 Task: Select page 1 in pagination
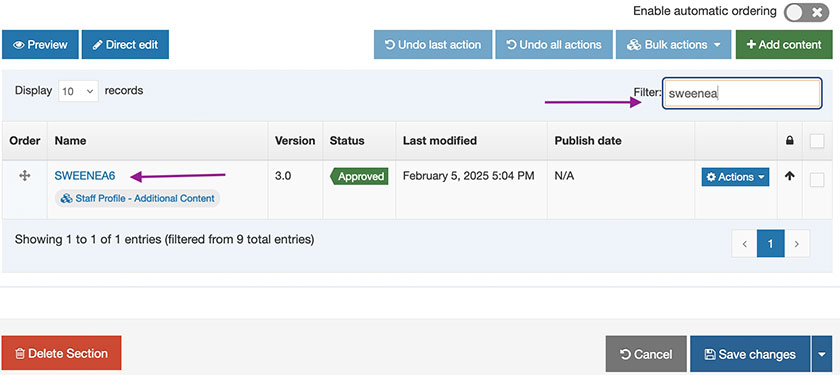pyautogui.click(x=770, y=244)
